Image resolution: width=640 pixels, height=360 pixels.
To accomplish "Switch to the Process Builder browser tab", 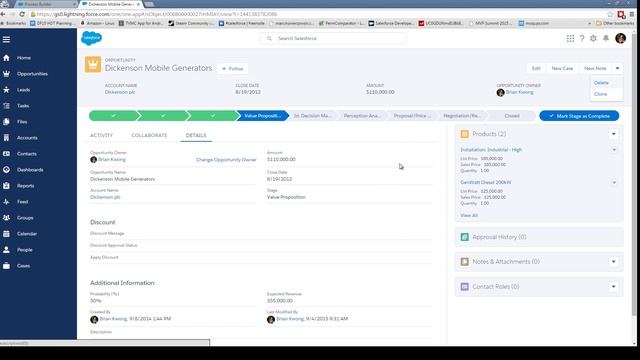I will [x=46, y=4].
